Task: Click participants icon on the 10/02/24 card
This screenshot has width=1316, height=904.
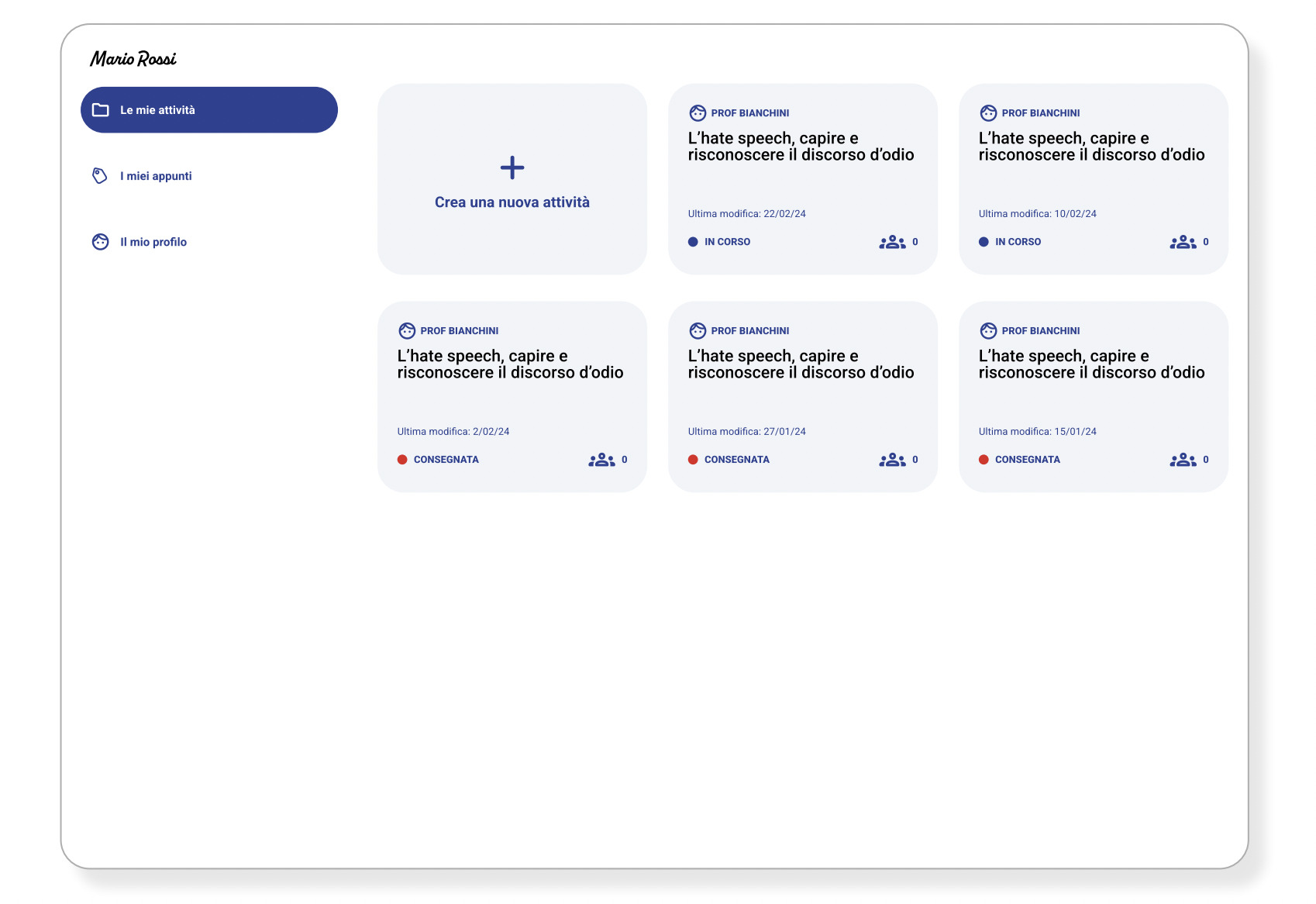Action: (1183, 242)
